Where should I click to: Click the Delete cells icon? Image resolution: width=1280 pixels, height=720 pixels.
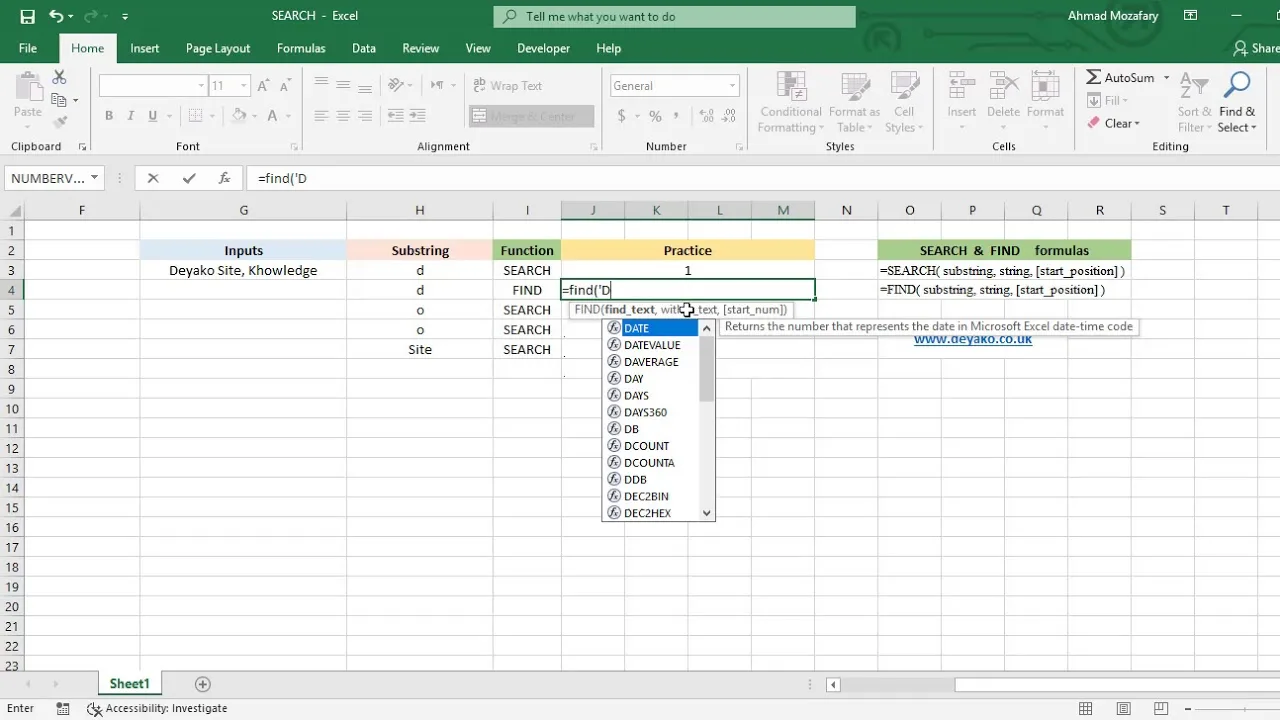1003,87
